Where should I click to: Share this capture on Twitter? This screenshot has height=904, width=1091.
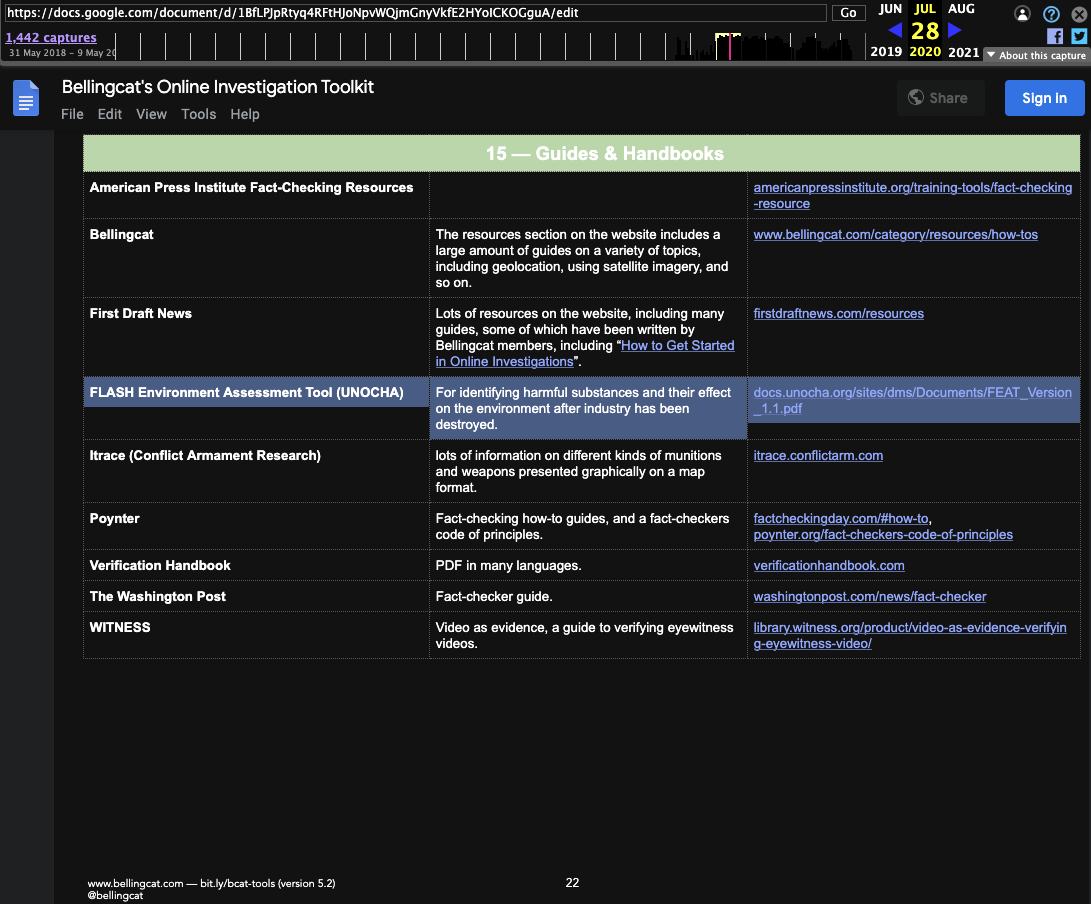tap(1079, 36)
